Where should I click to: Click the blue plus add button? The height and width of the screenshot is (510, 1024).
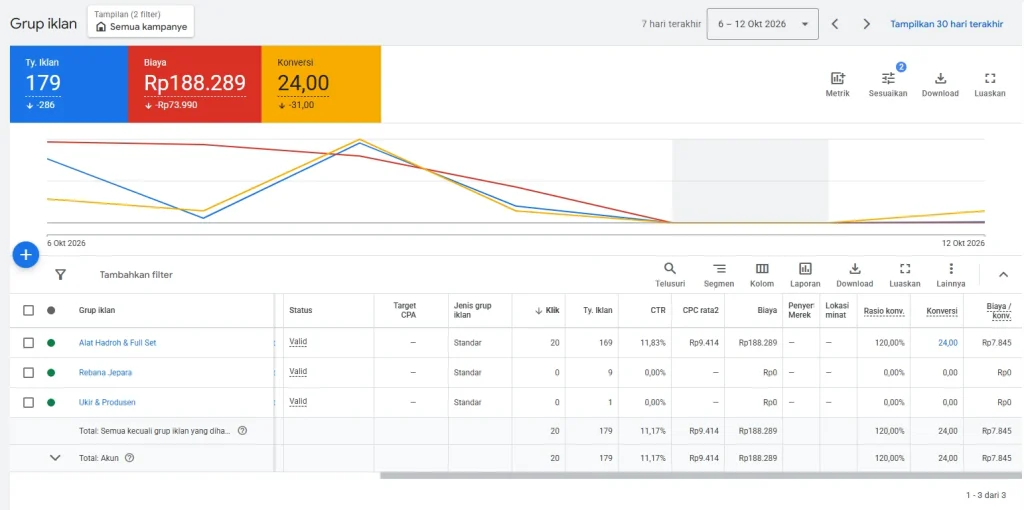point(26,255)
